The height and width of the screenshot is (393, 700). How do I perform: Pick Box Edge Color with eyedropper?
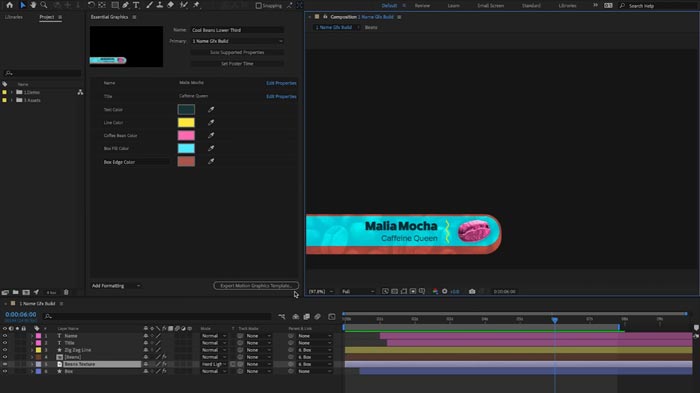(x=211, y=161)
